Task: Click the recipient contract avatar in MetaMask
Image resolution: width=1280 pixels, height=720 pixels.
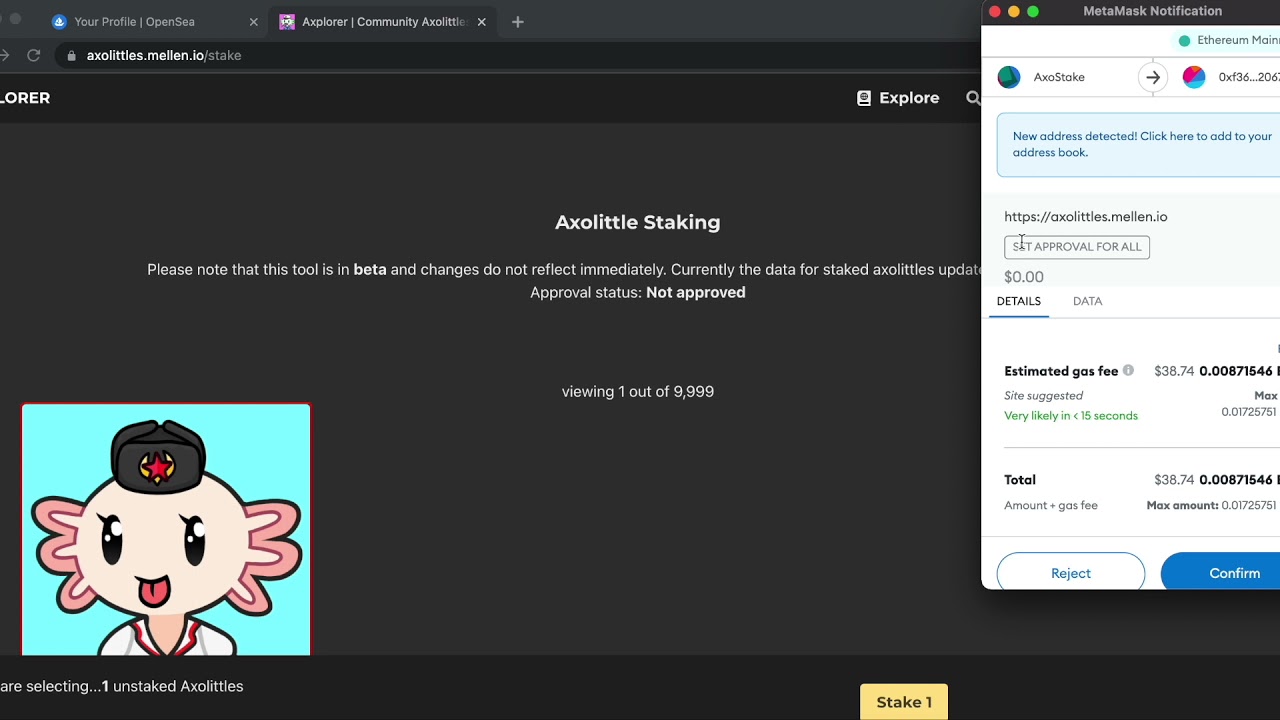Action: [1194, 77]
